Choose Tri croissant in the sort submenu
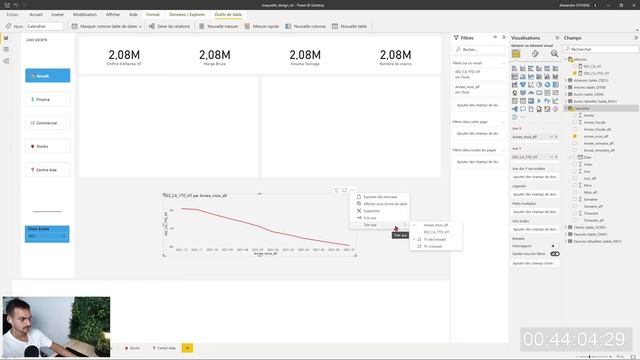 pyautogui.click(x=436, y=247)
